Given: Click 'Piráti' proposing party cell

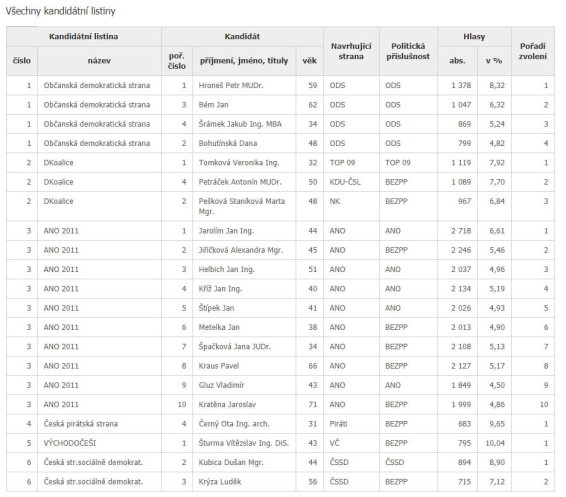Looking at the screenshot, I should [x=338, y=424].
